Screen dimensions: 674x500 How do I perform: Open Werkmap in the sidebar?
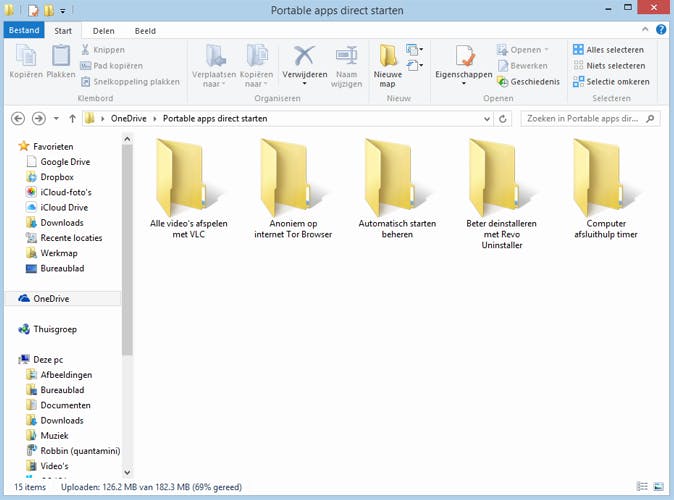[59, 253]
